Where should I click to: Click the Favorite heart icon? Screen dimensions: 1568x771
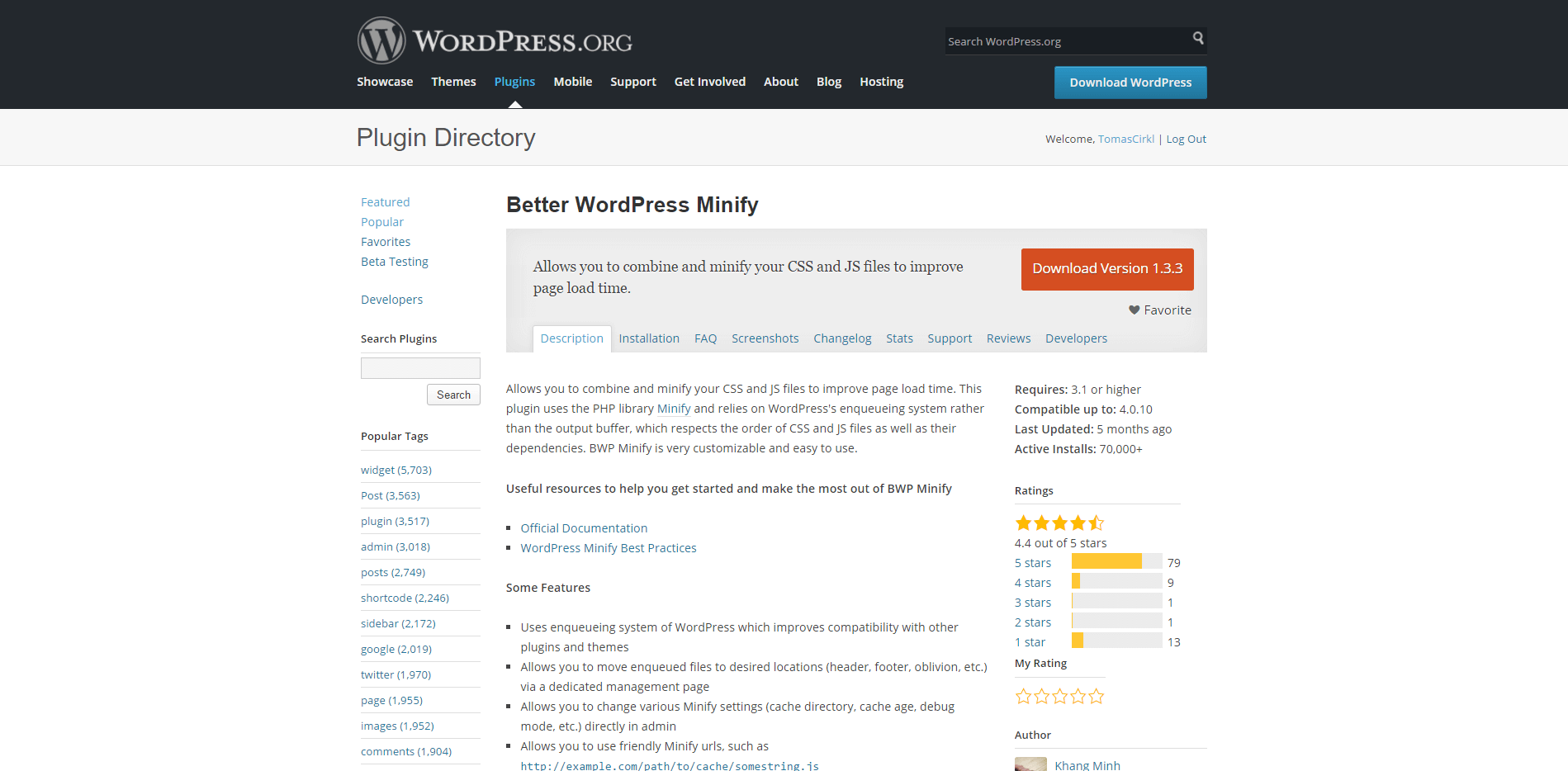1134,310
